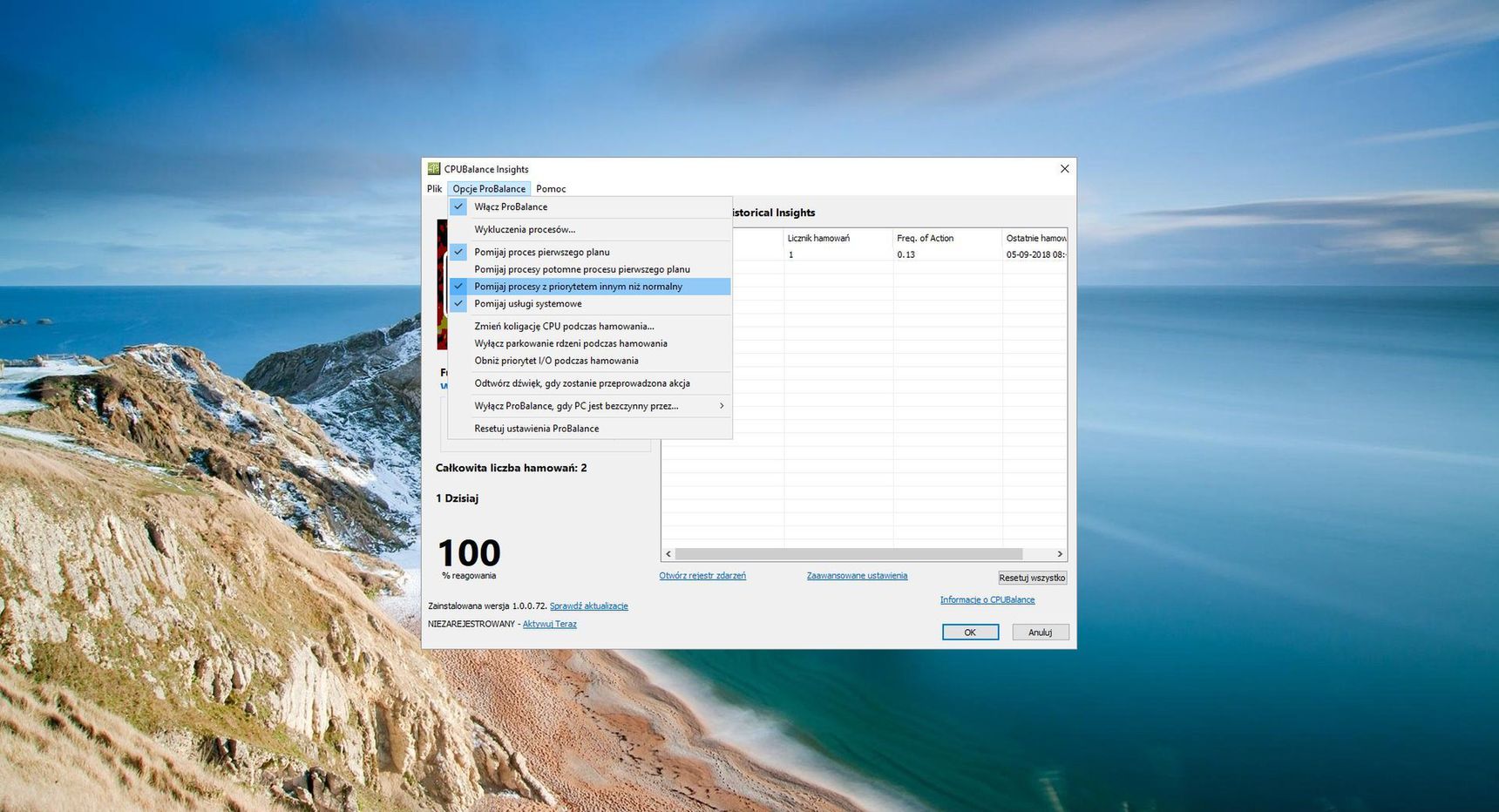
Task: Enable Odtwórz dźwięk, gdy zostanie przeprowadzona akcja
Action: coord(589,383)
